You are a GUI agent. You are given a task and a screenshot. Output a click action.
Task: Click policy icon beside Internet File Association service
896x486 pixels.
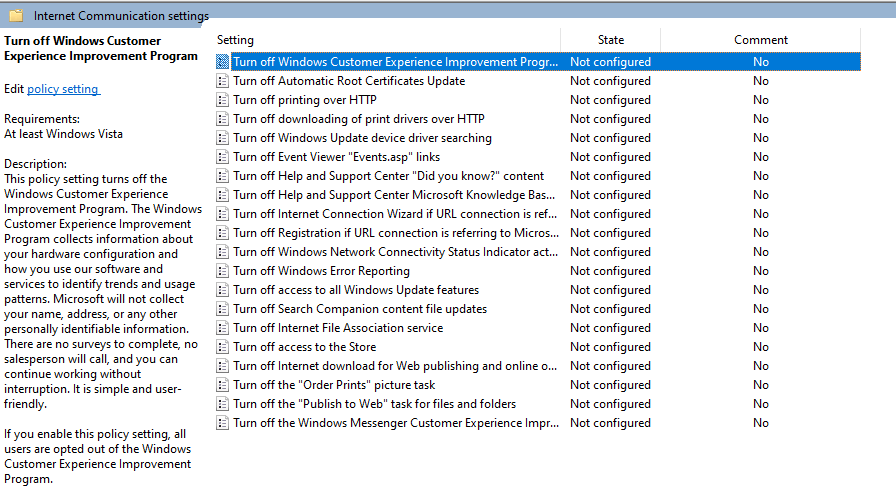222,328
